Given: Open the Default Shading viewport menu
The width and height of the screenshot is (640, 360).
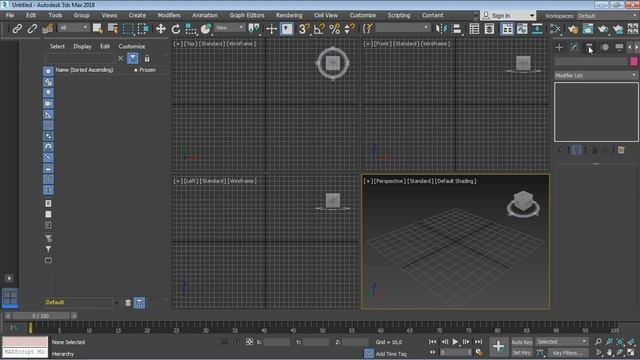Looking at the screenshot, I should point(456,181).
